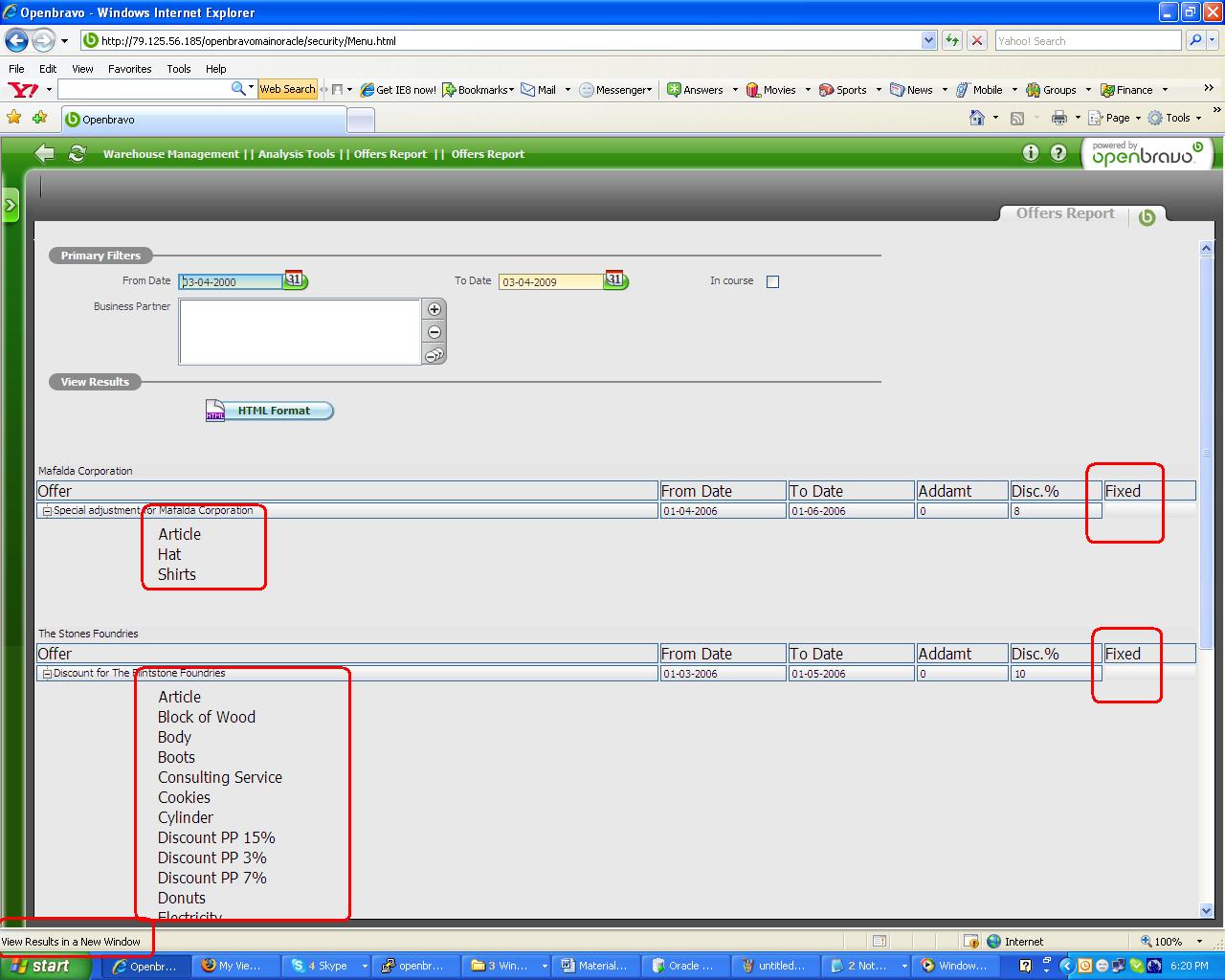Expand the left sidebar menu panel

click(x=11, y=205)
